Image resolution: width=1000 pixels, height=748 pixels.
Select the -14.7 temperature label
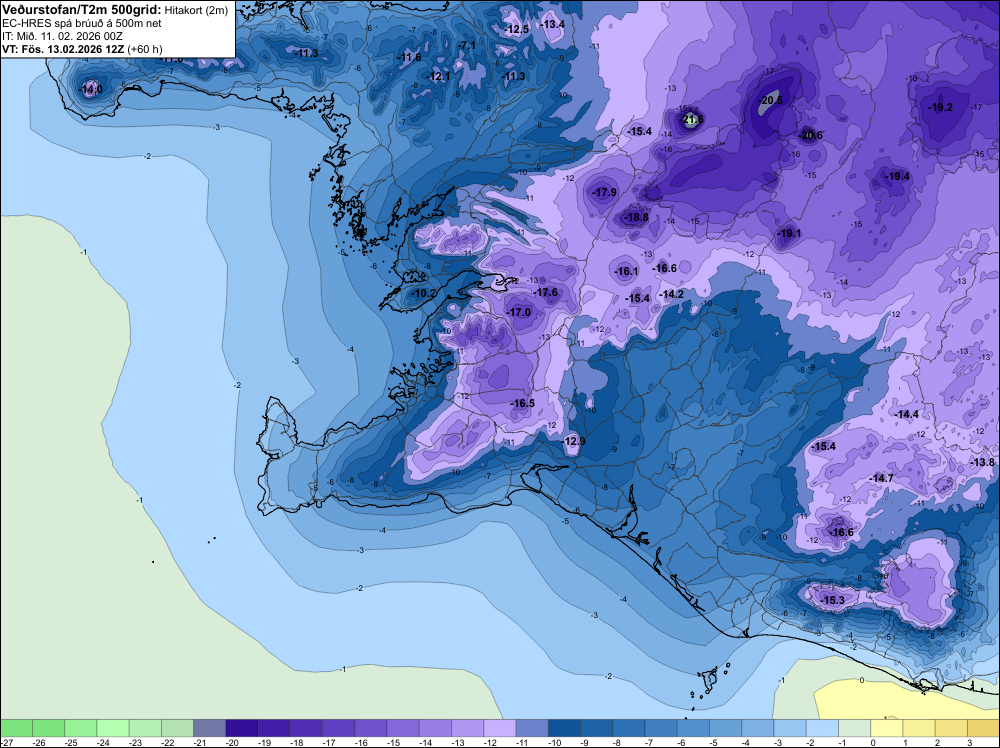pos(882,478)
